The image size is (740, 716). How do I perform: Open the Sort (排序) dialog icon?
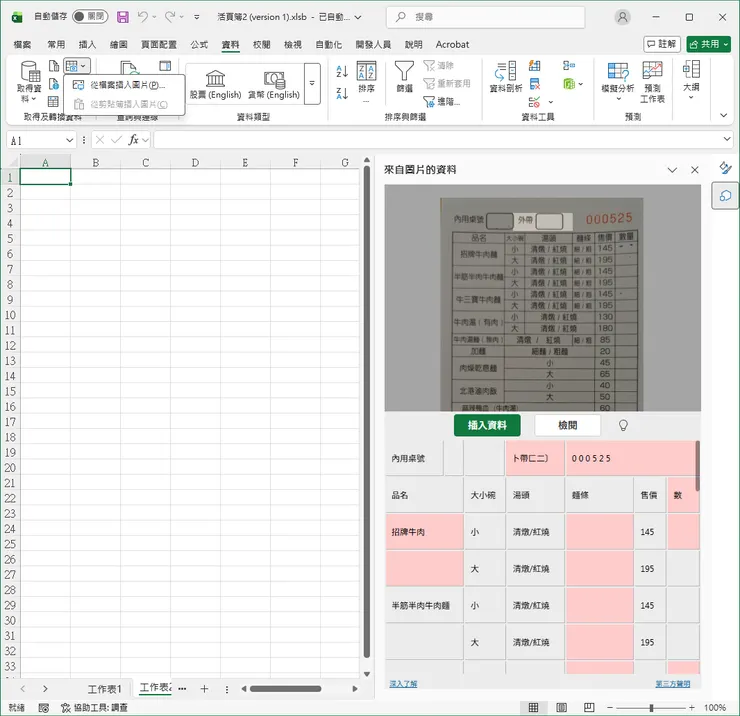click(x=366, y=71)
